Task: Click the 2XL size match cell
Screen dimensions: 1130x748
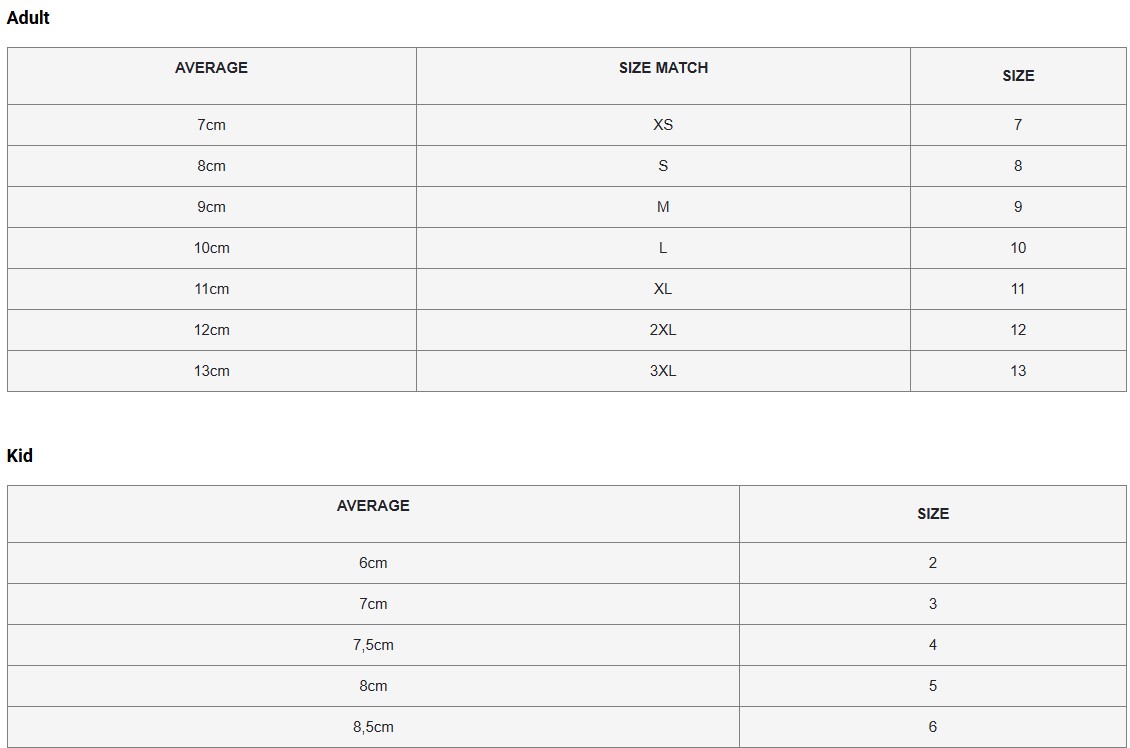Action: point(663,330)
